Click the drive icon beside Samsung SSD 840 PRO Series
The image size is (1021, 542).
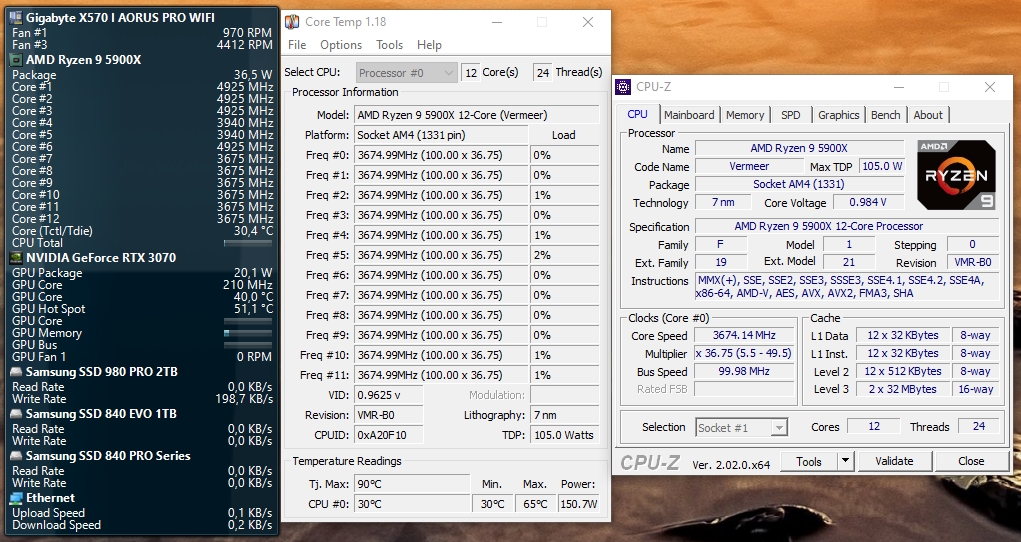coord(17,456)
